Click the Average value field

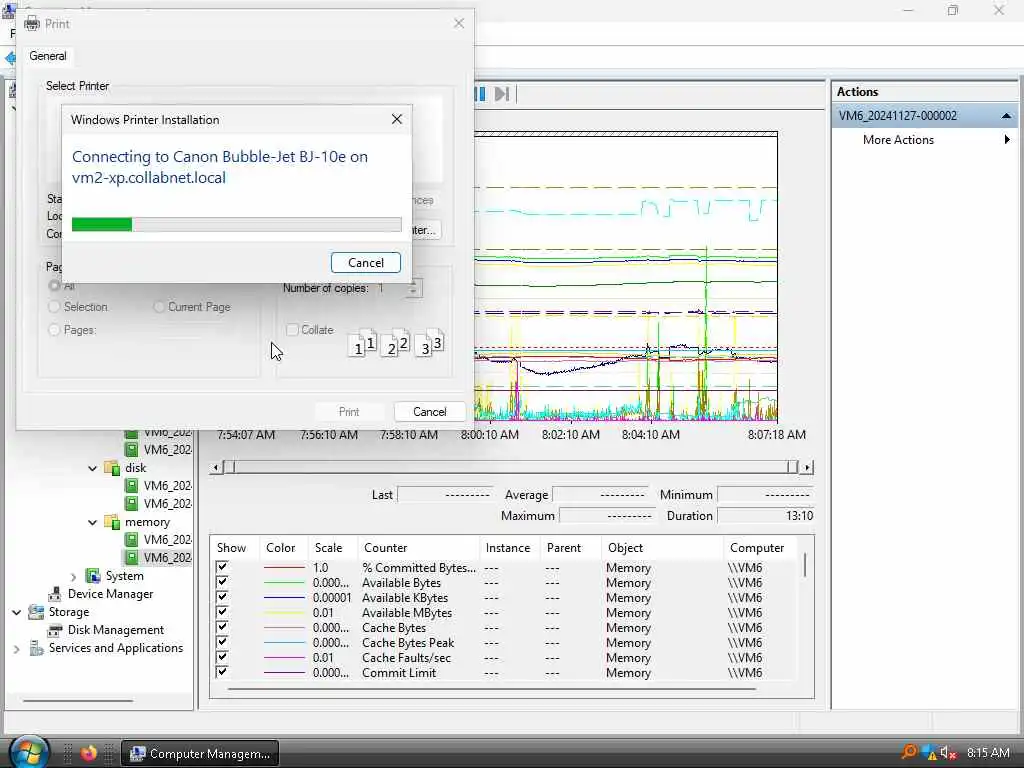(600, 495)
